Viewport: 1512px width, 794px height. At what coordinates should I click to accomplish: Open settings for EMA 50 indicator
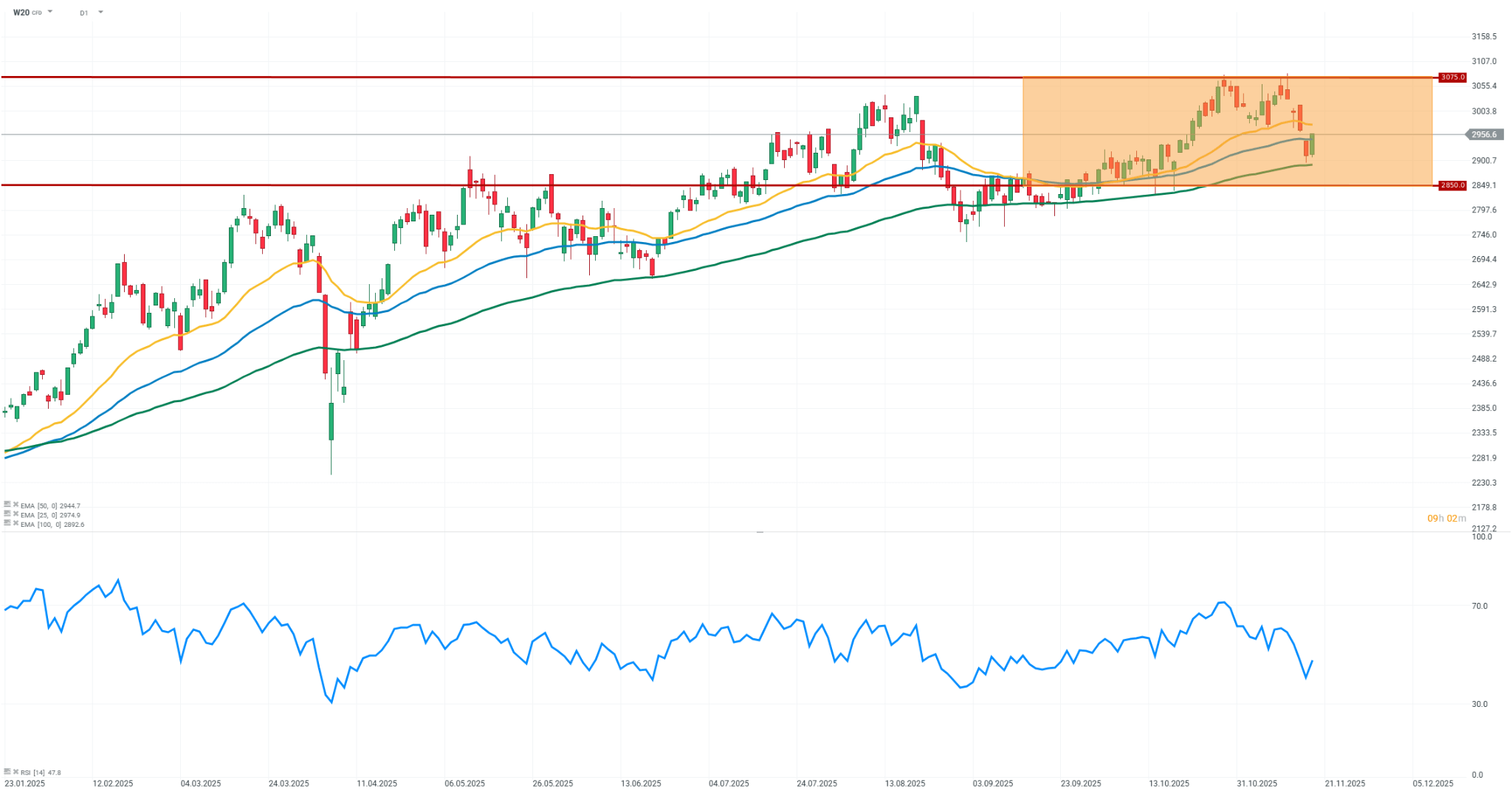pyautogui.click(x=7, y=505)
